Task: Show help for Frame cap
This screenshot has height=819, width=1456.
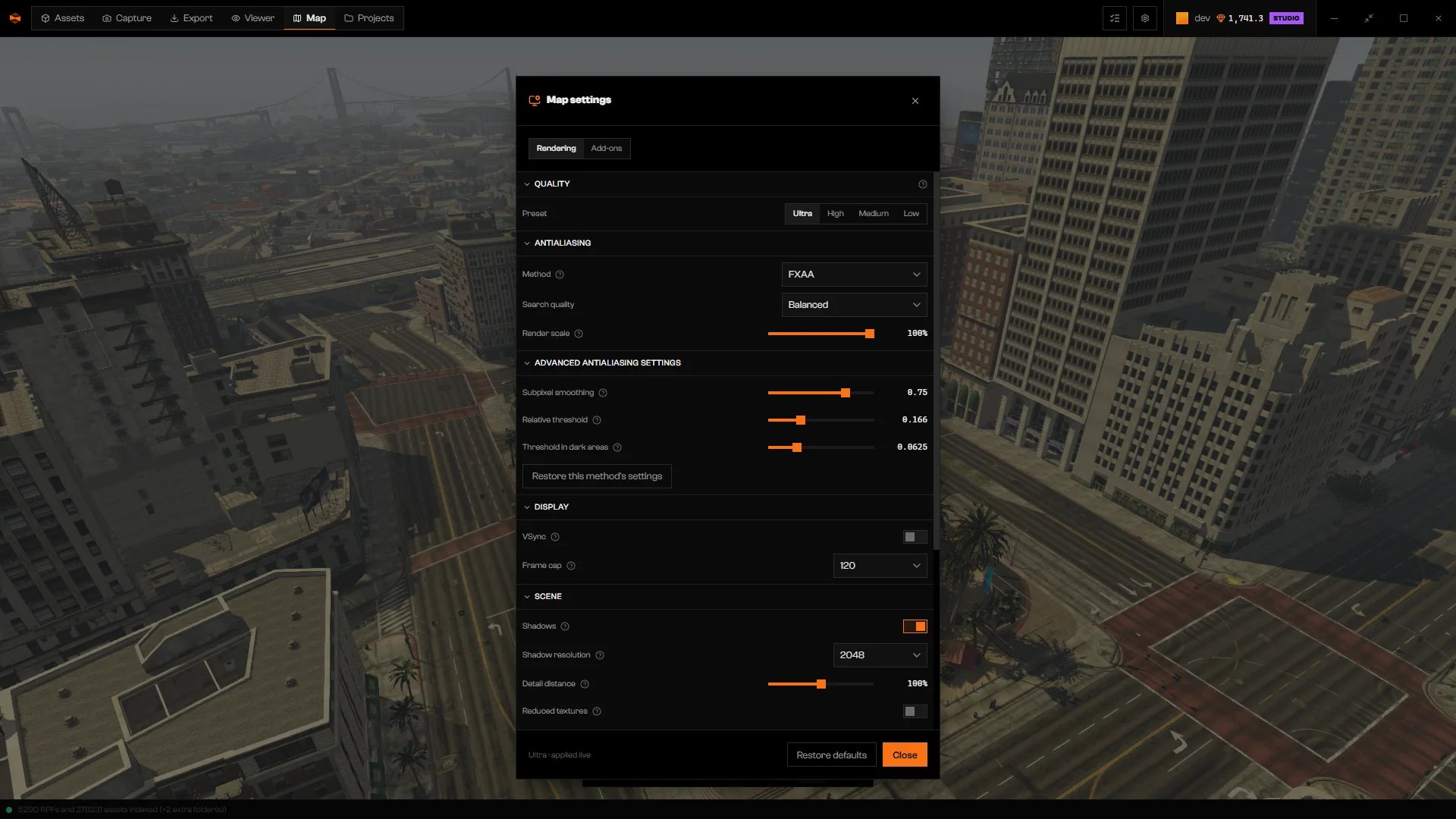Action: (x=571, y=566)
